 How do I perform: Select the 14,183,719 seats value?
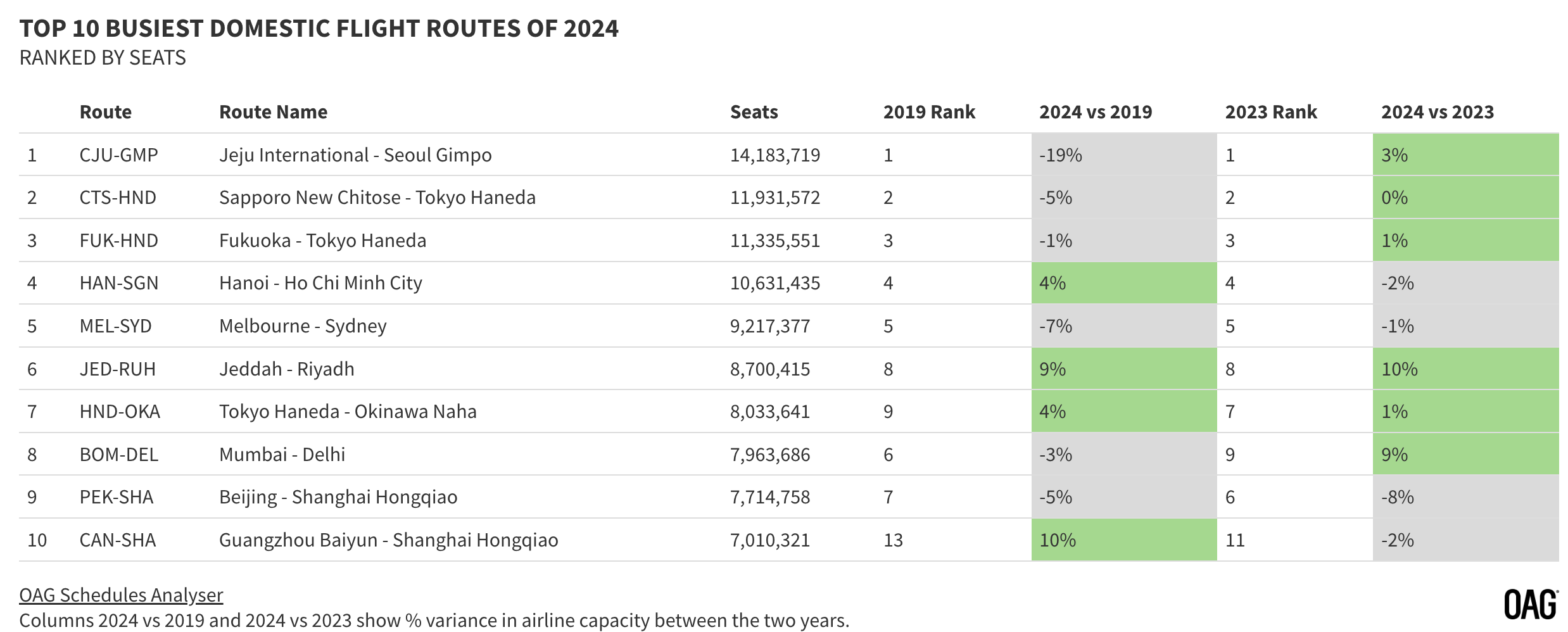[775, 155]
